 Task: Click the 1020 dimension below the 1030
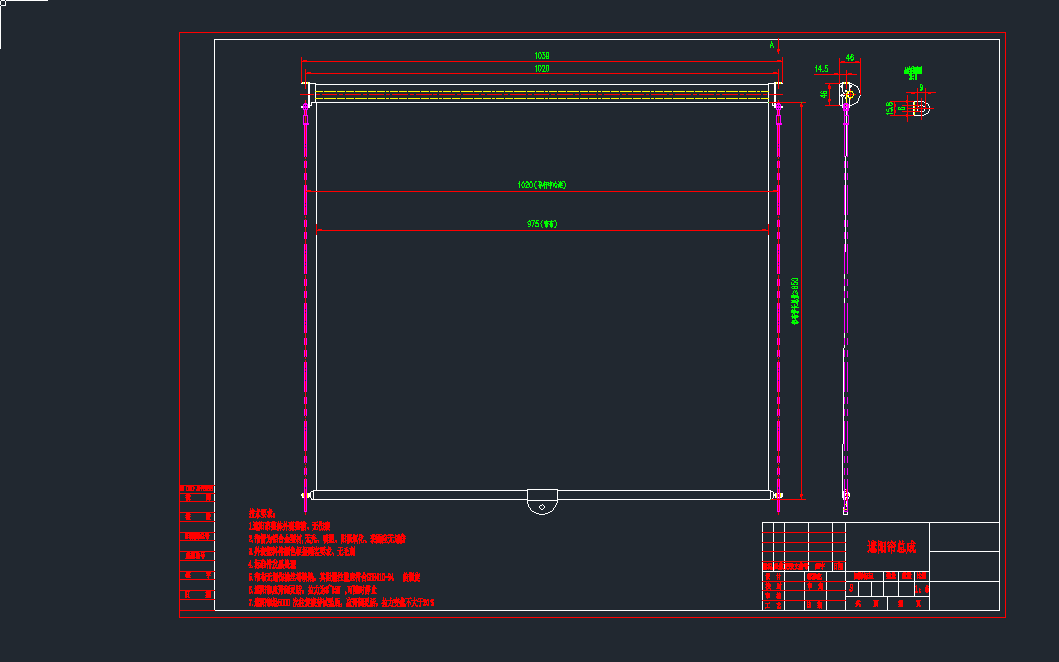click(x=542, y=69)
